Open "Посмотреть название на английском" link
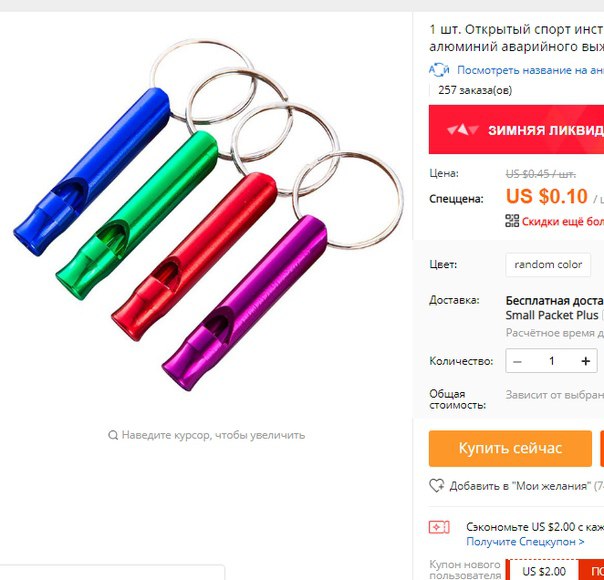604x580 pixels. pos(530,70)
